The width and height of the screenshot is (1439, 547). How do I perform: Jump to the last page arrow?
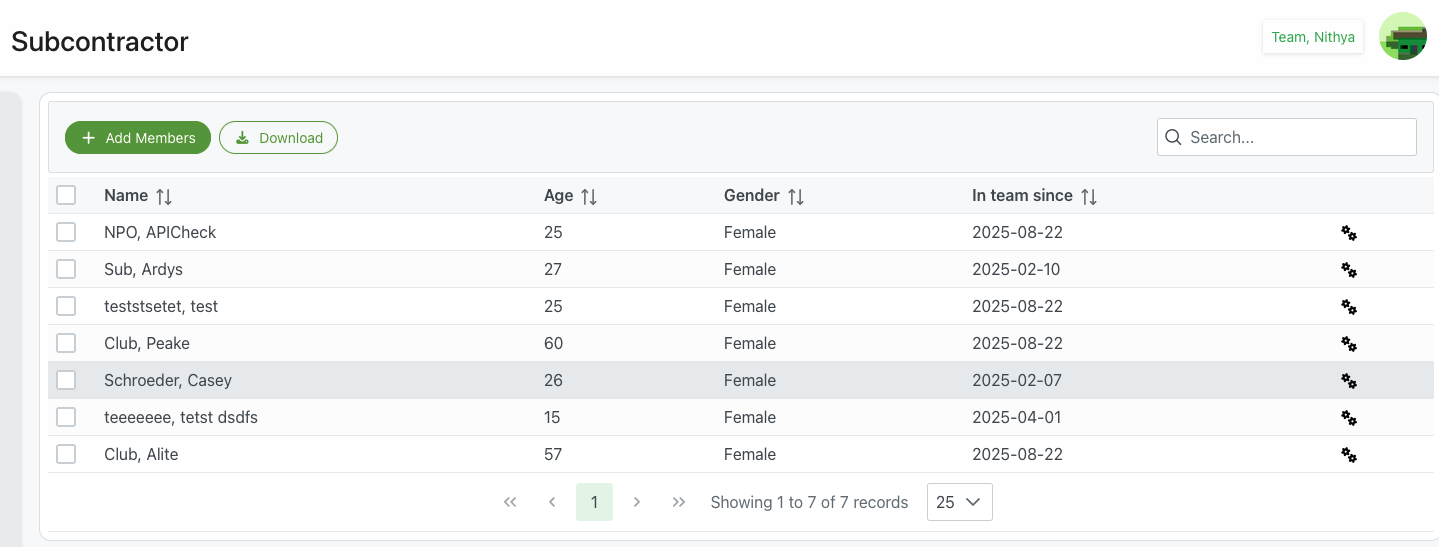[679, 502]
